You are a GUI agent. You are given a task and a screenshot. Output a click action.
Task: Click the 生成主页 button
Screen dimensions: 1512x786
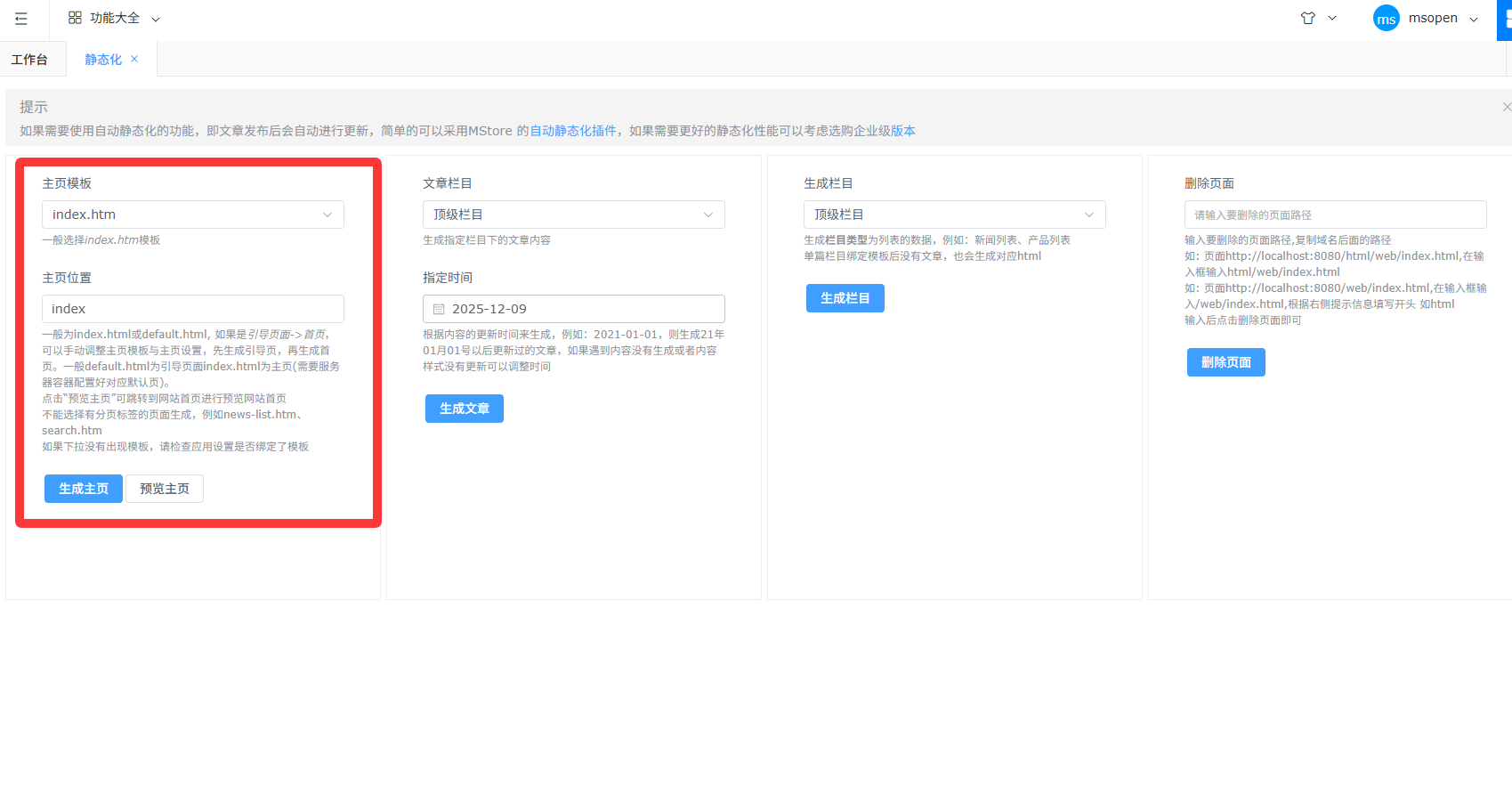click(x=84, y=489)
